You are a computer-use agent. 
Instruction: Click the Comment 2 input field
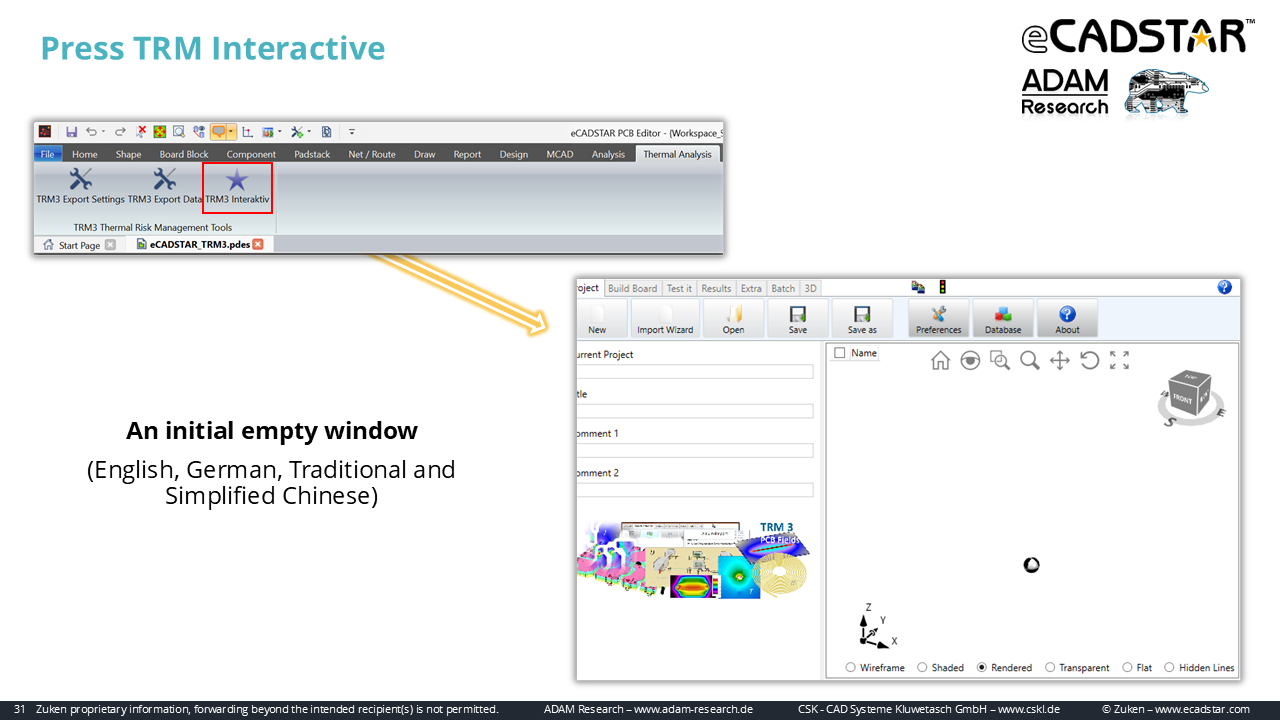(695, 490)
